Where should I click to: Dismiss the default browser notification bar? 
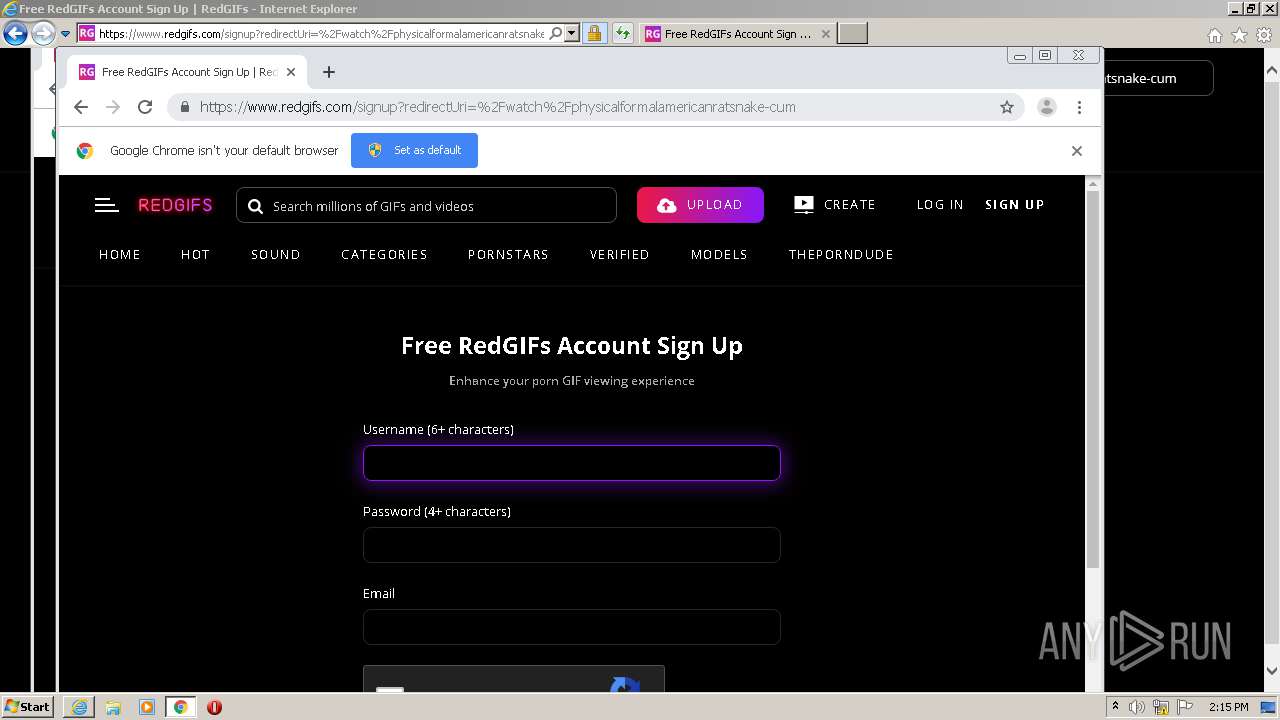click(x=1077, y=151)
